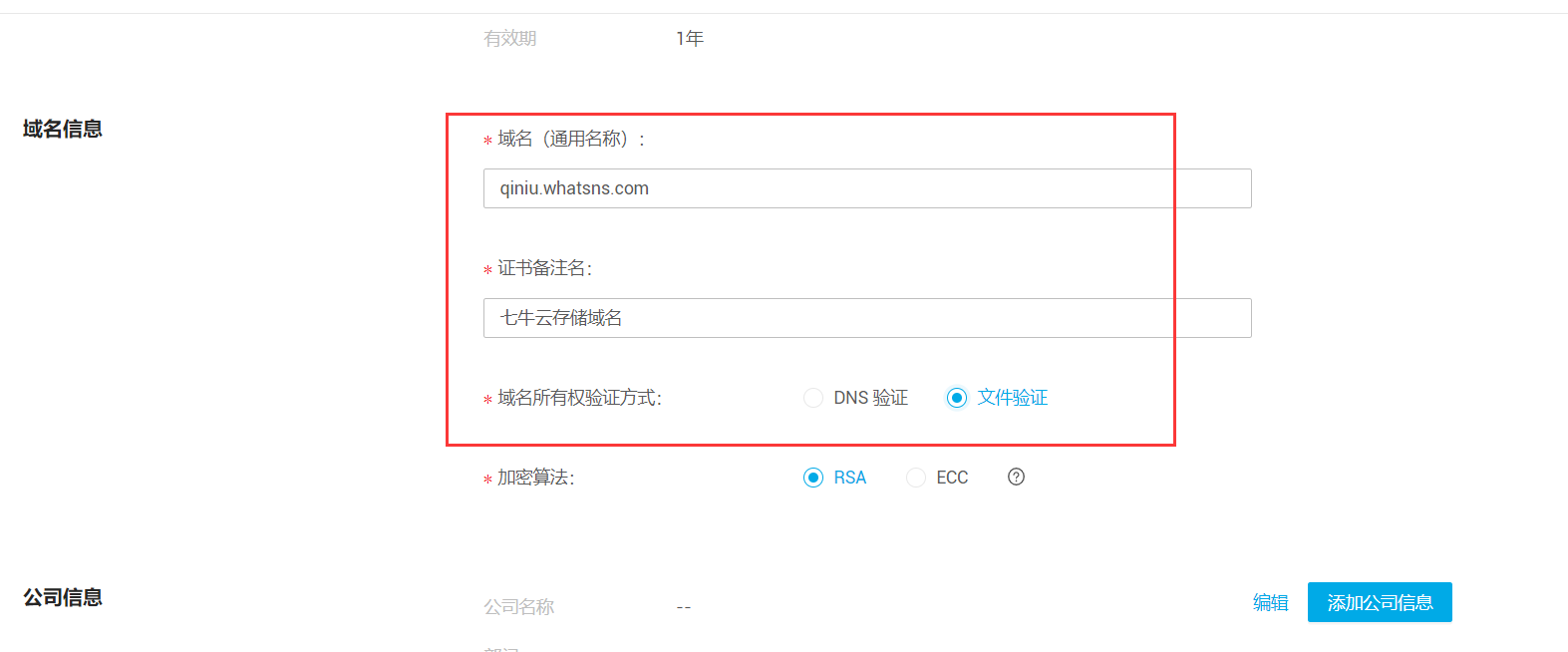Click the 证书备注名 field label
The width and height of the screenshot is (1568, 652).
pos(544,268)
